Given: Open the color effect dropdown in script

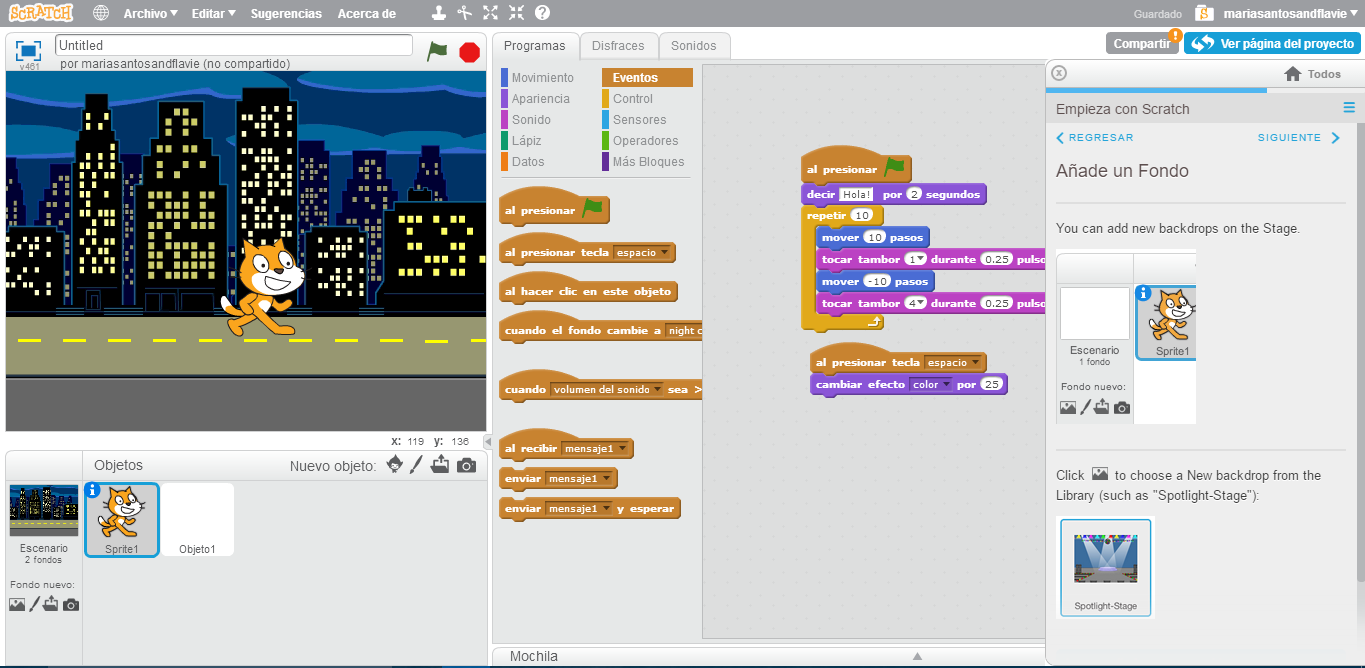Looking at the screenshot, I should [x=932, y=384].
